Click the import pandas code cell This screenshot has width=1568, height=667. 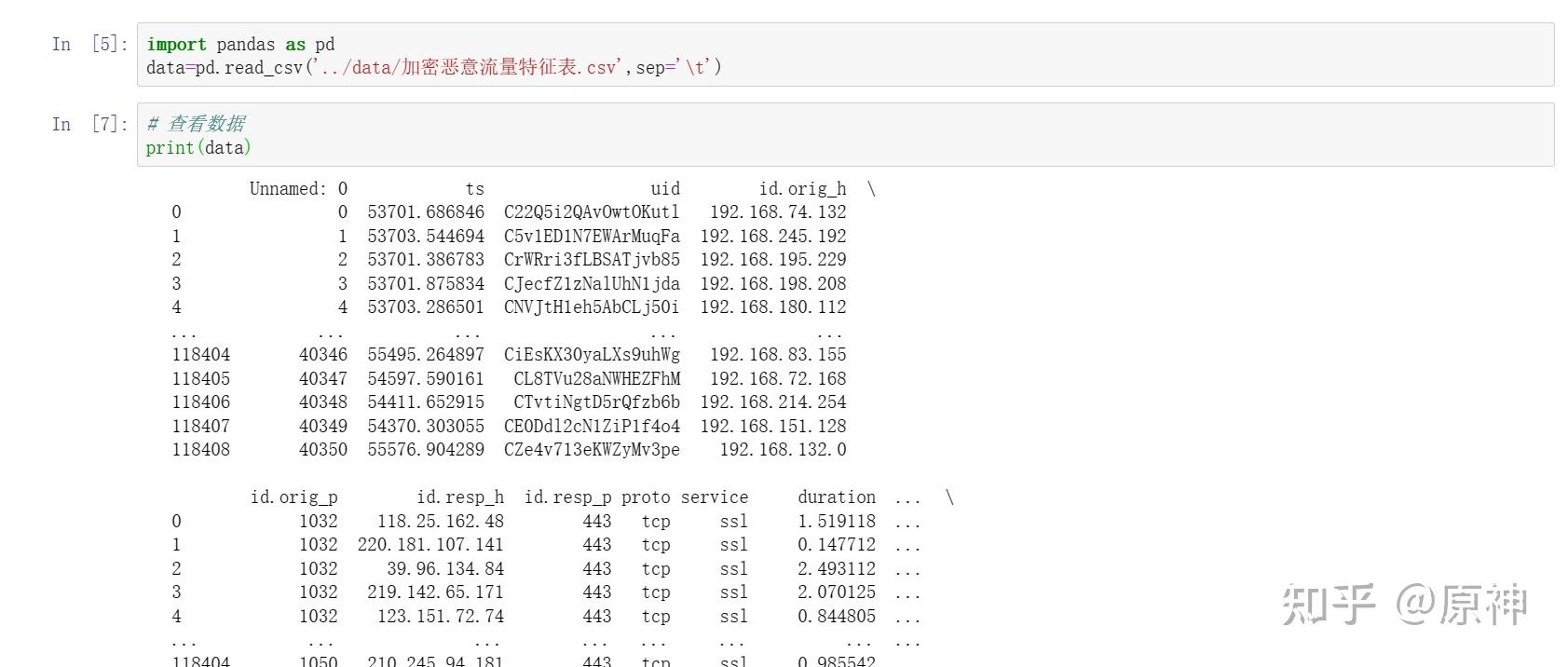(845, 55)
